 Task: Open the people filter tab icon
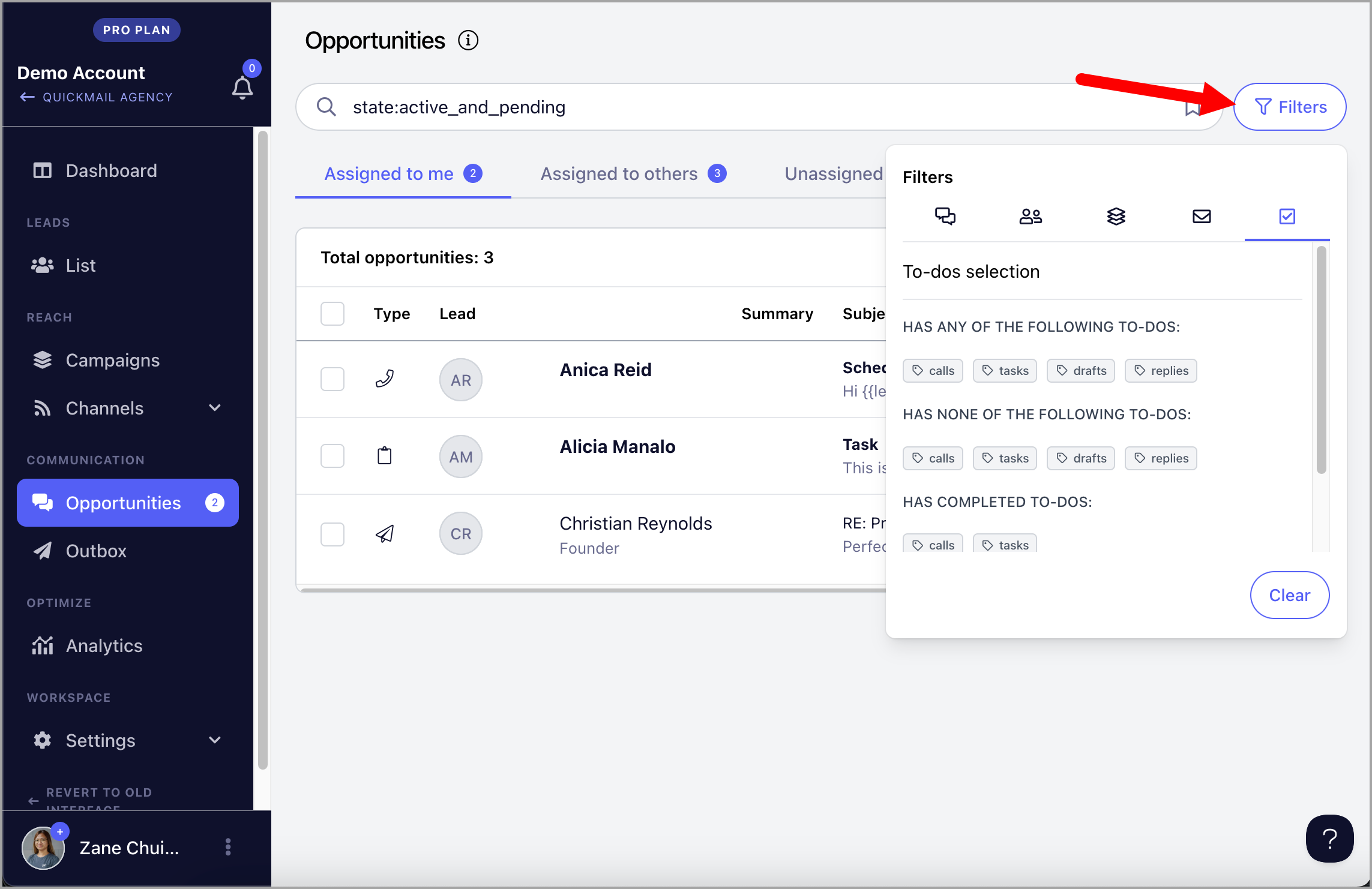(x=1031, y=216)
